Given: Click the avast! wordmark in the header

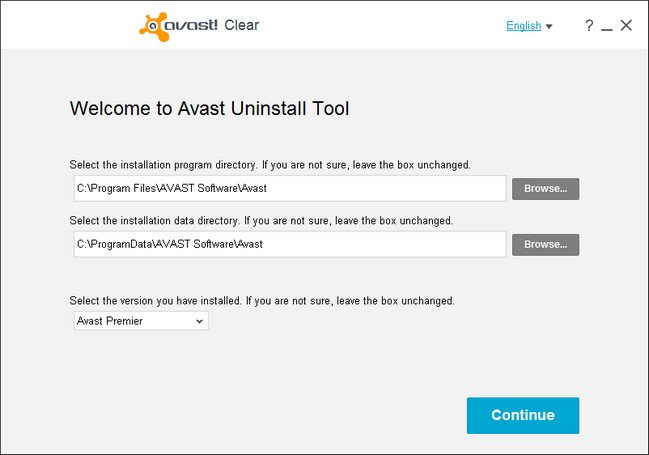Looking at the screenshot, I should tap(191, 25).
